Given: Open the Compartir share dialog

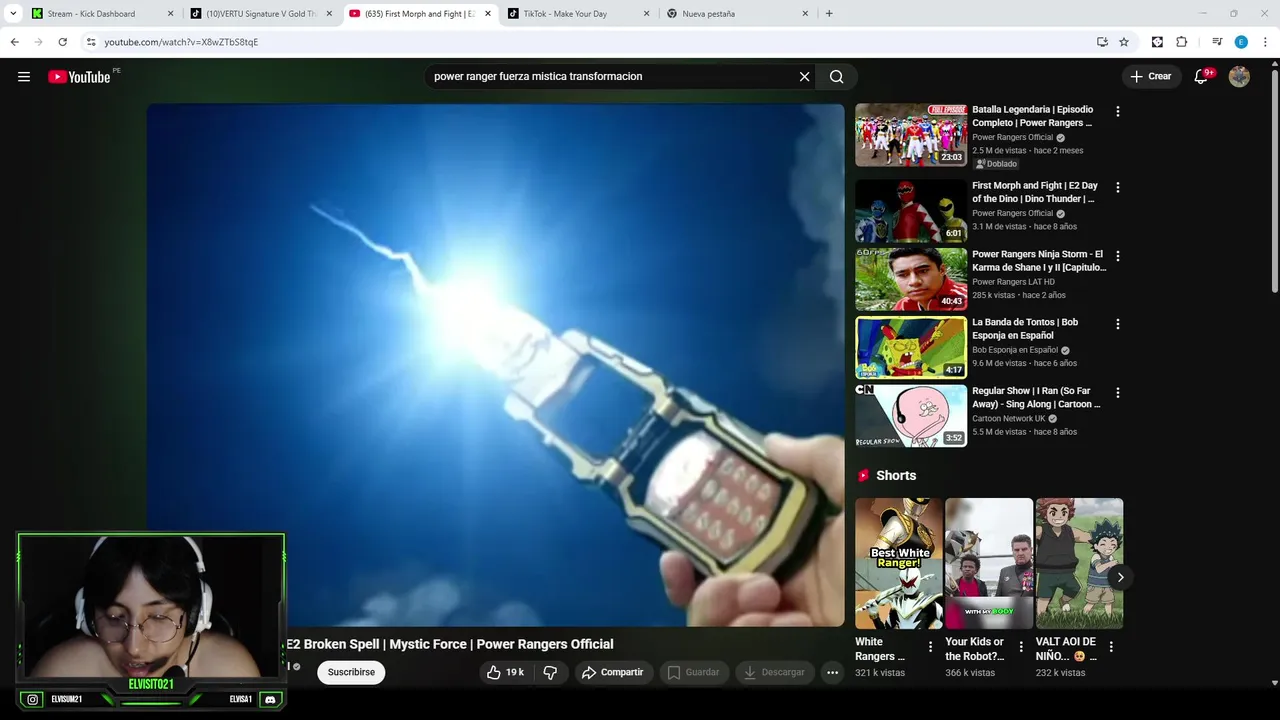Looking at the screenshot, I should (613, 672).
